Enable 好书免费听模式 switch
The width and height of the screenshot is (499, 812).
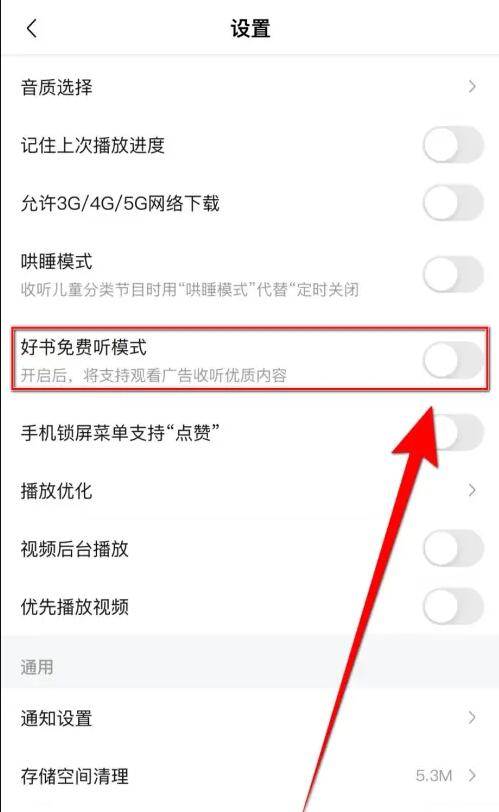tap(453, 359)
